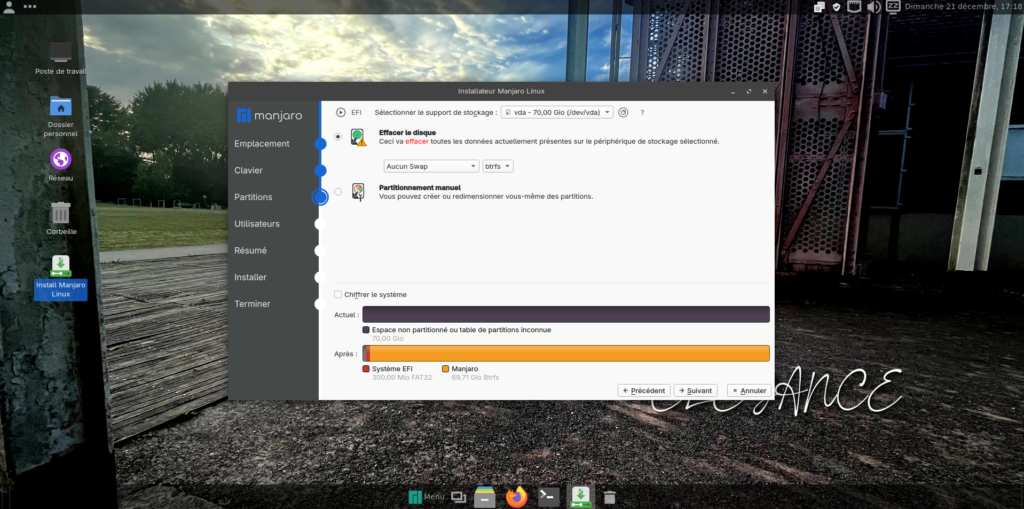
Task: Select the Partitionnement manuel radio button
Action: point(338,191)
